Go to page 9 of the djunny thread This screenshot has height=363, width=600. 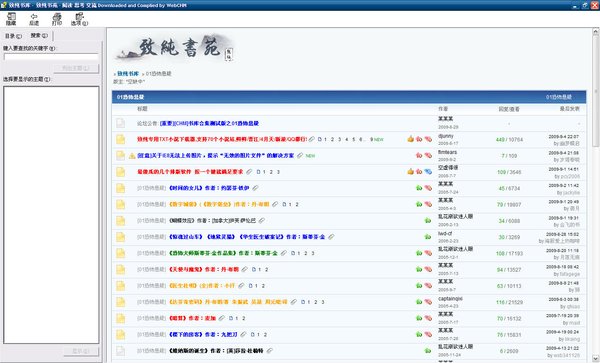371,140
